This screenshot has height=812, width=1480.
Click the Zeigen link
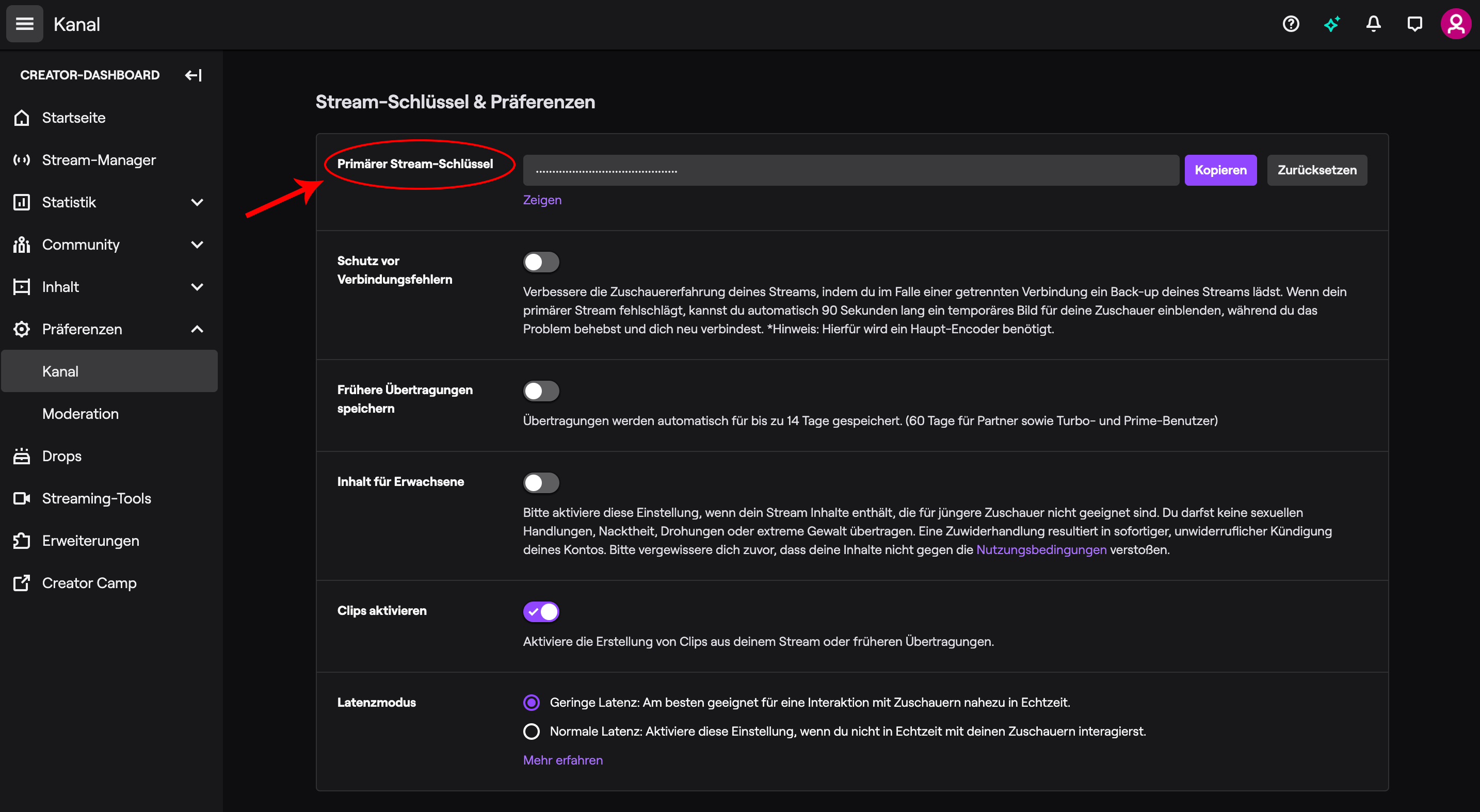(x=542, y=200)
